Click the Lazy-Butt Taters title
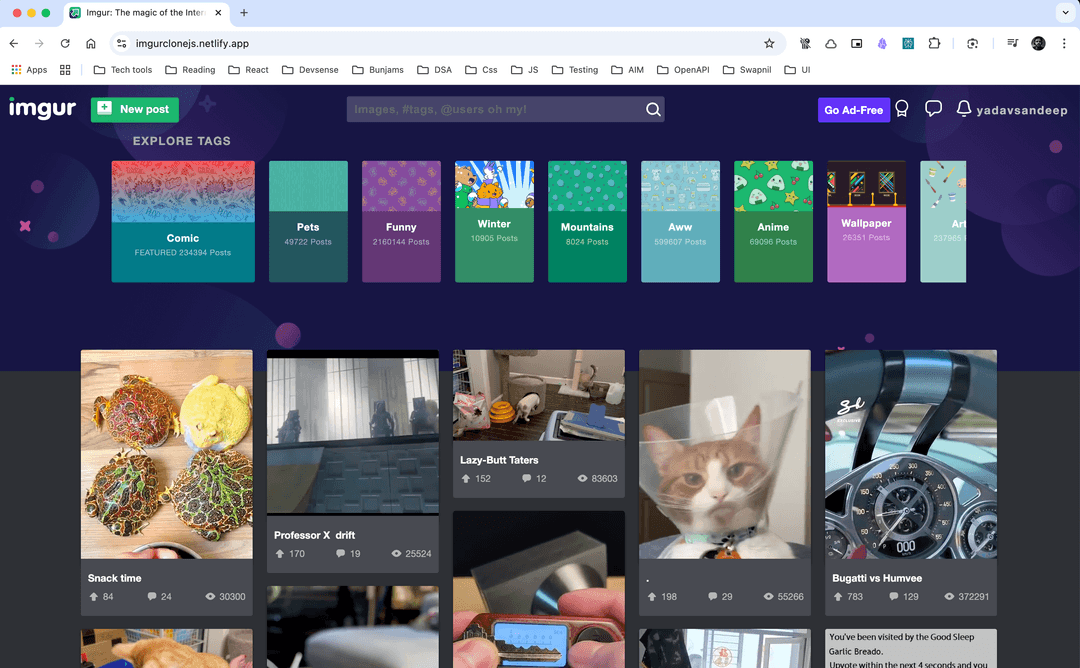 tap(499, 460)
